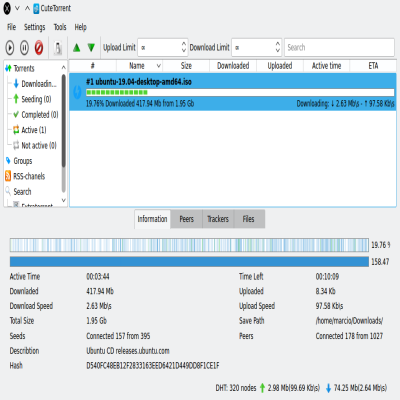Collapse the sidebar list via top chevron
The width and height of the screenshot is (400, 400).
tap(63, 68)
